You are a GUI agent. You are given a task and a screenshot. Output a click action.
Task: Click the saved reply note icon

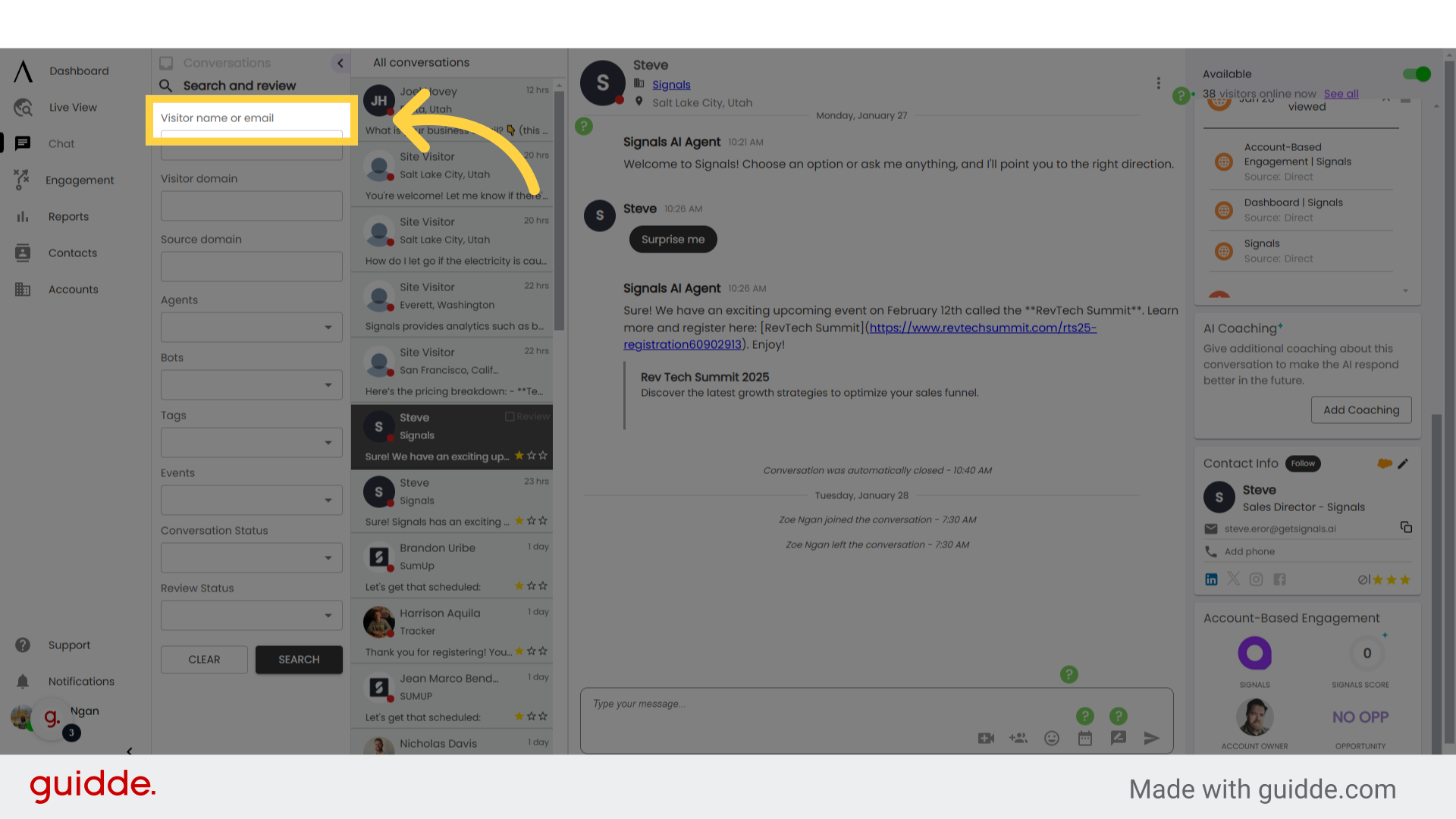pyautogui.click(x=1119, y=738)
